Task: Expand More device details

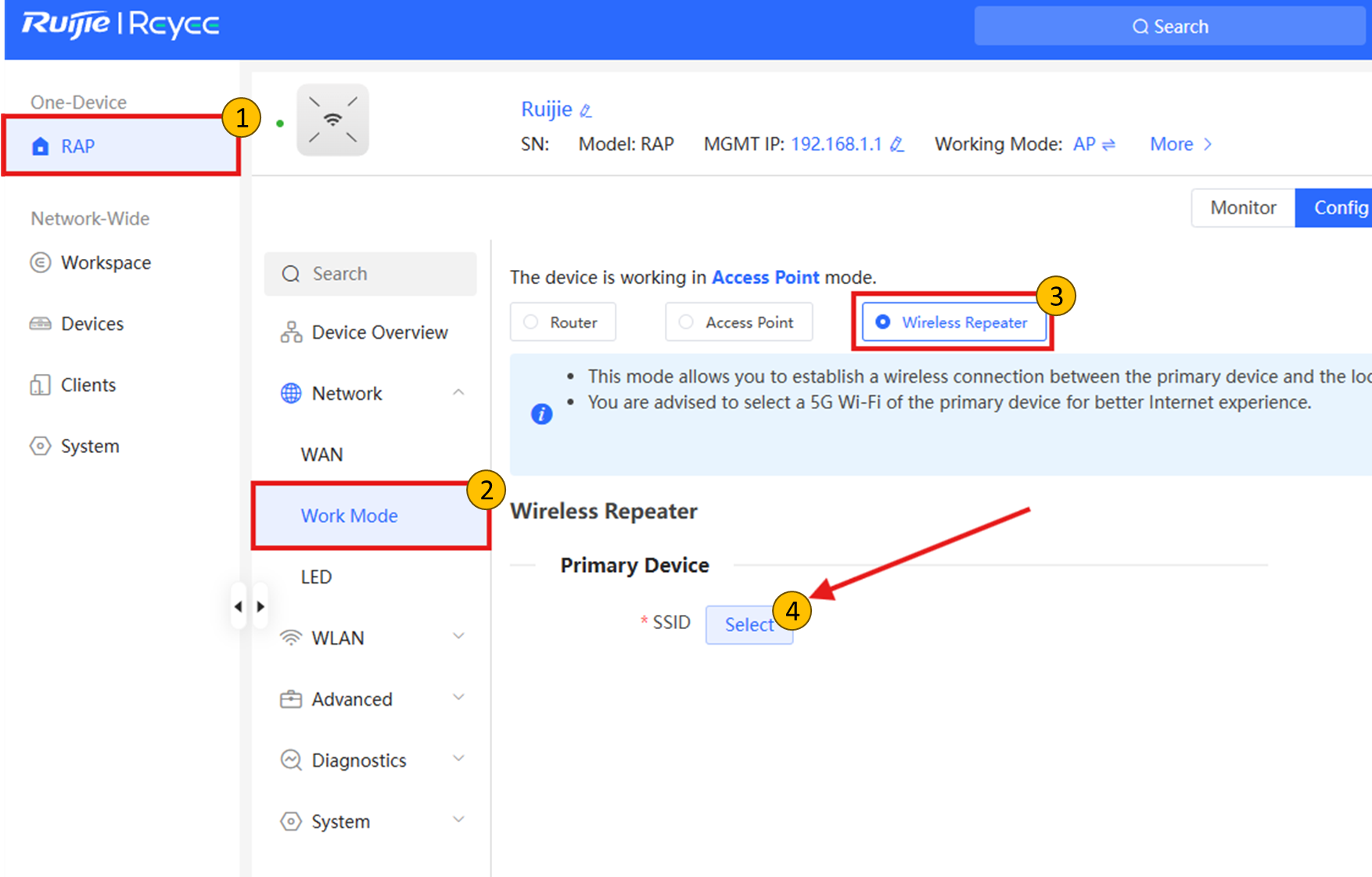Action: tap(1180, 144)
